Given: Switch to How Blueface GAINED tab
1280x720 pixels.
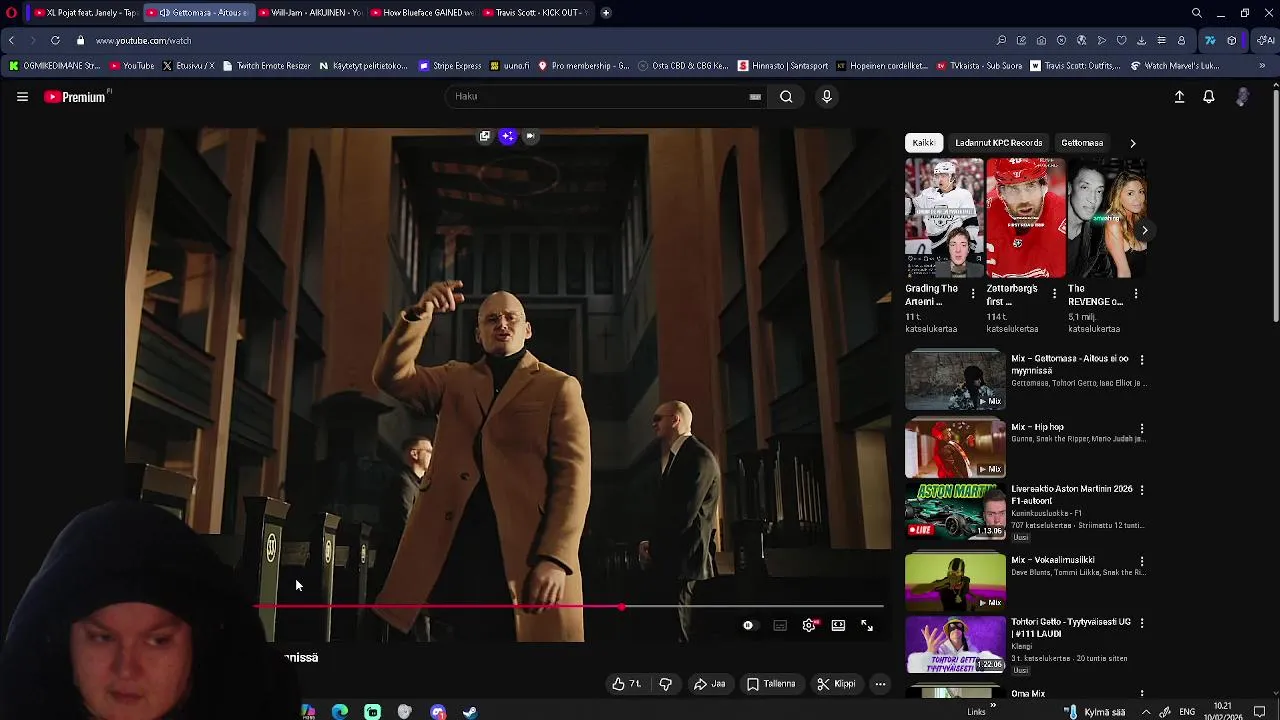Looking at the screenshot, I should pos(421,13).
